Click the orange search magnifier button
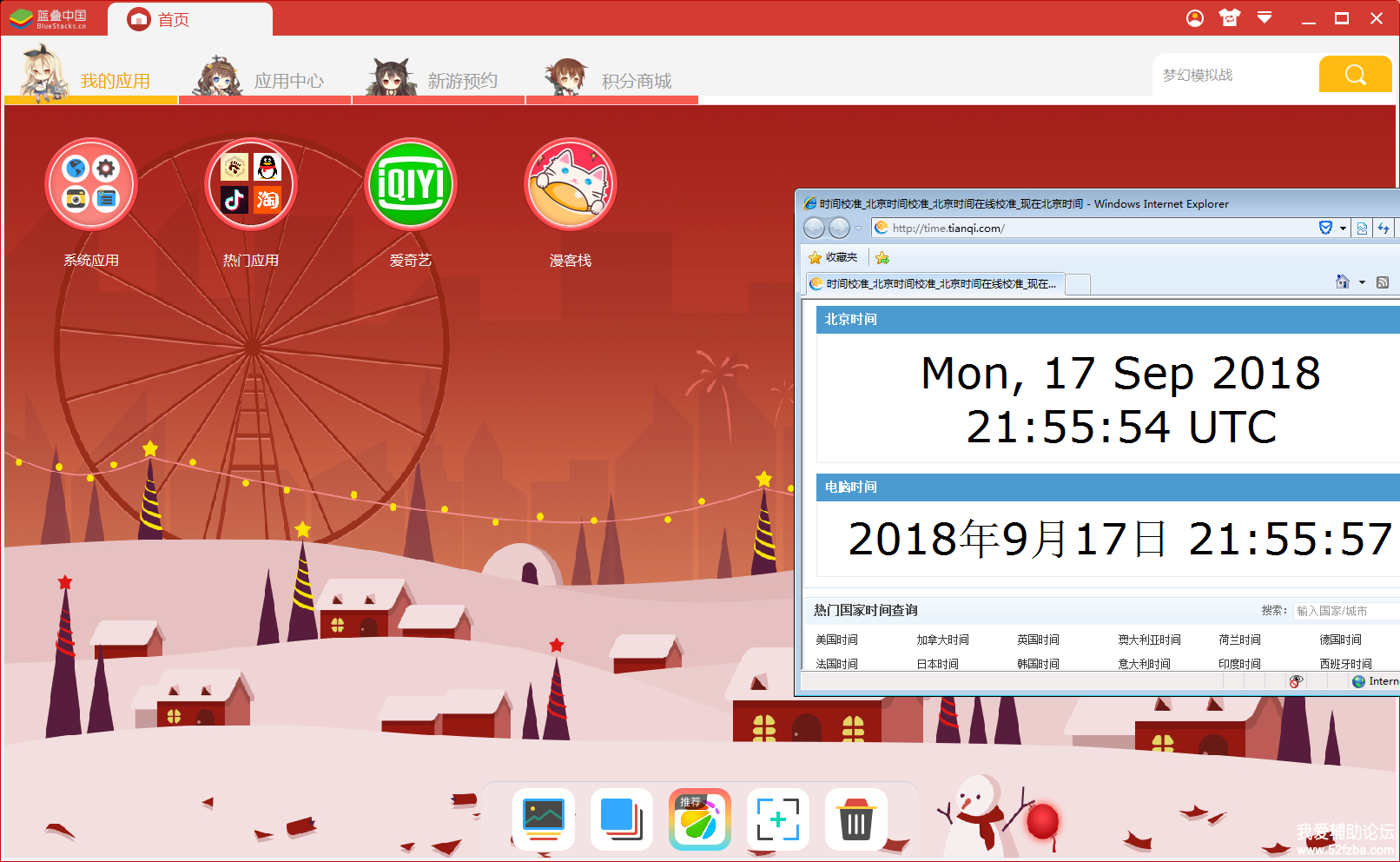 pyautogui.click(x=1356, y=74)
